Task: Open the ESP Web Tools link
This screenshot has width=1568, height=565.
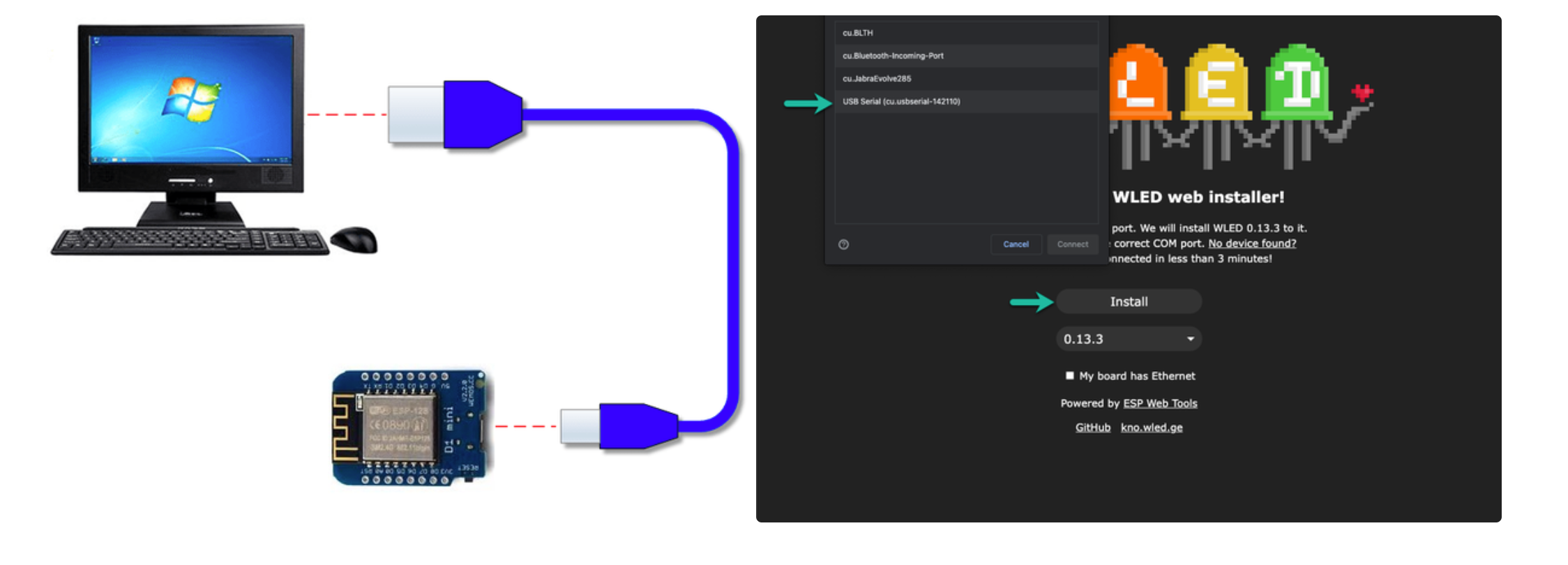Action: tap(1160, 403)
